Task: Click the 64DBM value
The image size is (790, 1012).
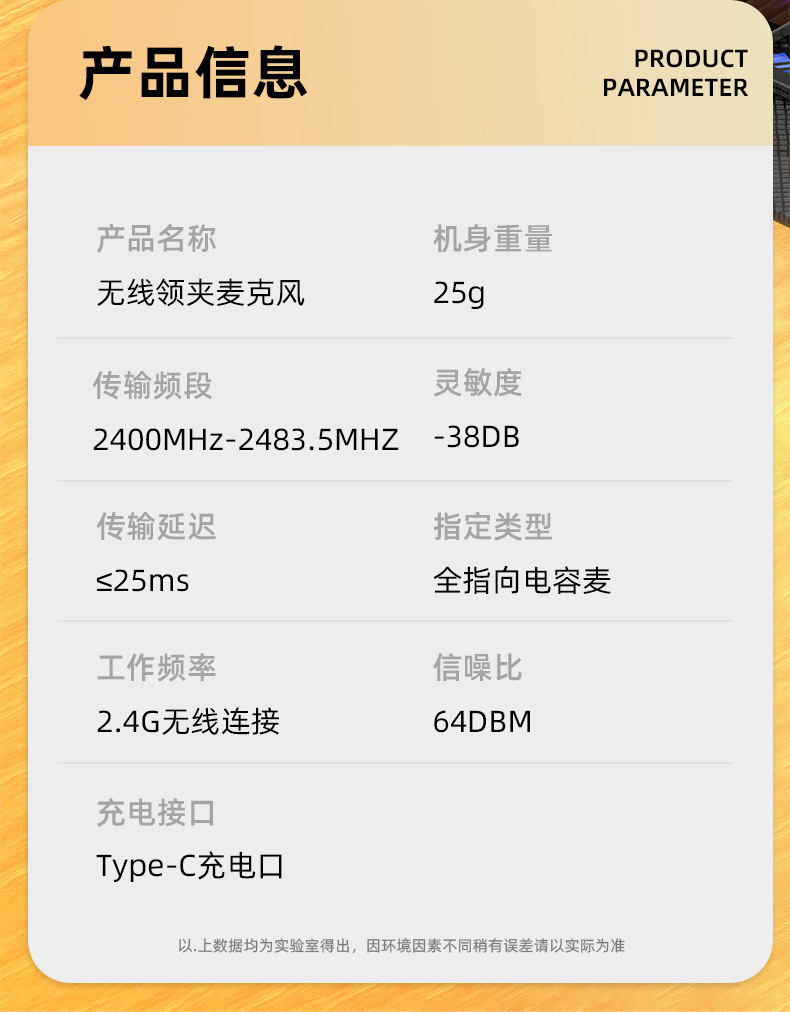Action: 482,721
